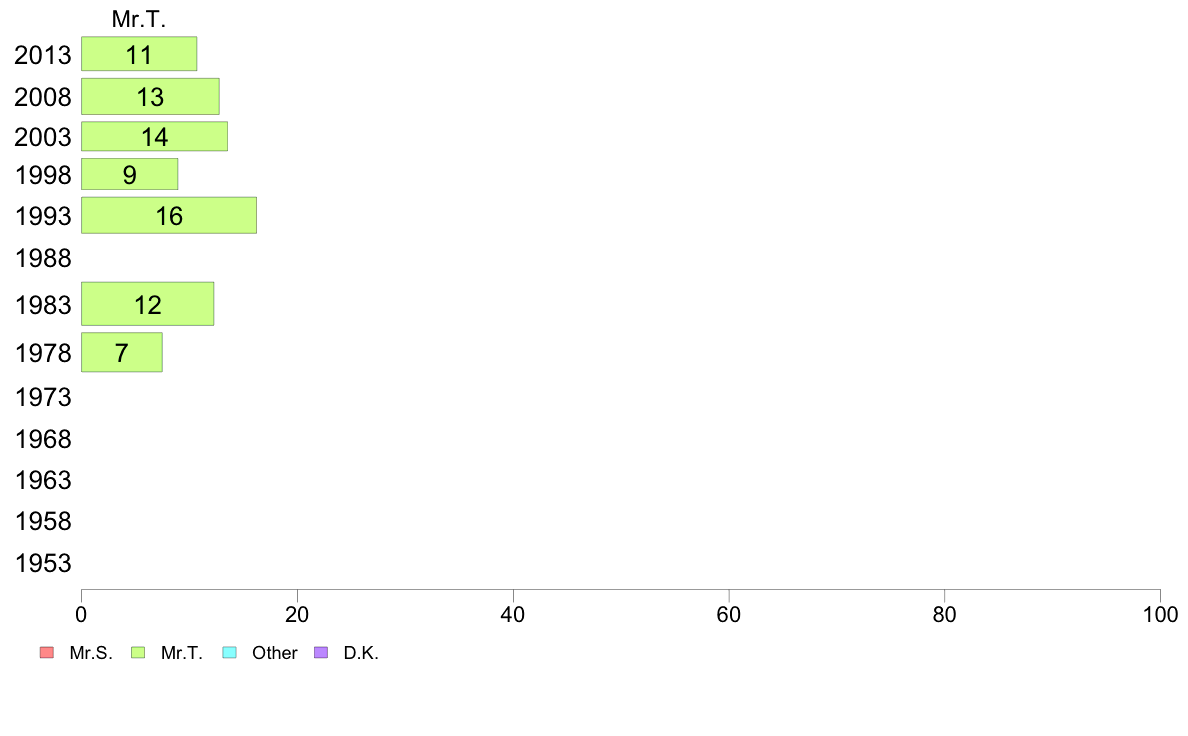Click the Other legend text label
The width and height of the screenshot is (1188, 736).
(274, 653)
